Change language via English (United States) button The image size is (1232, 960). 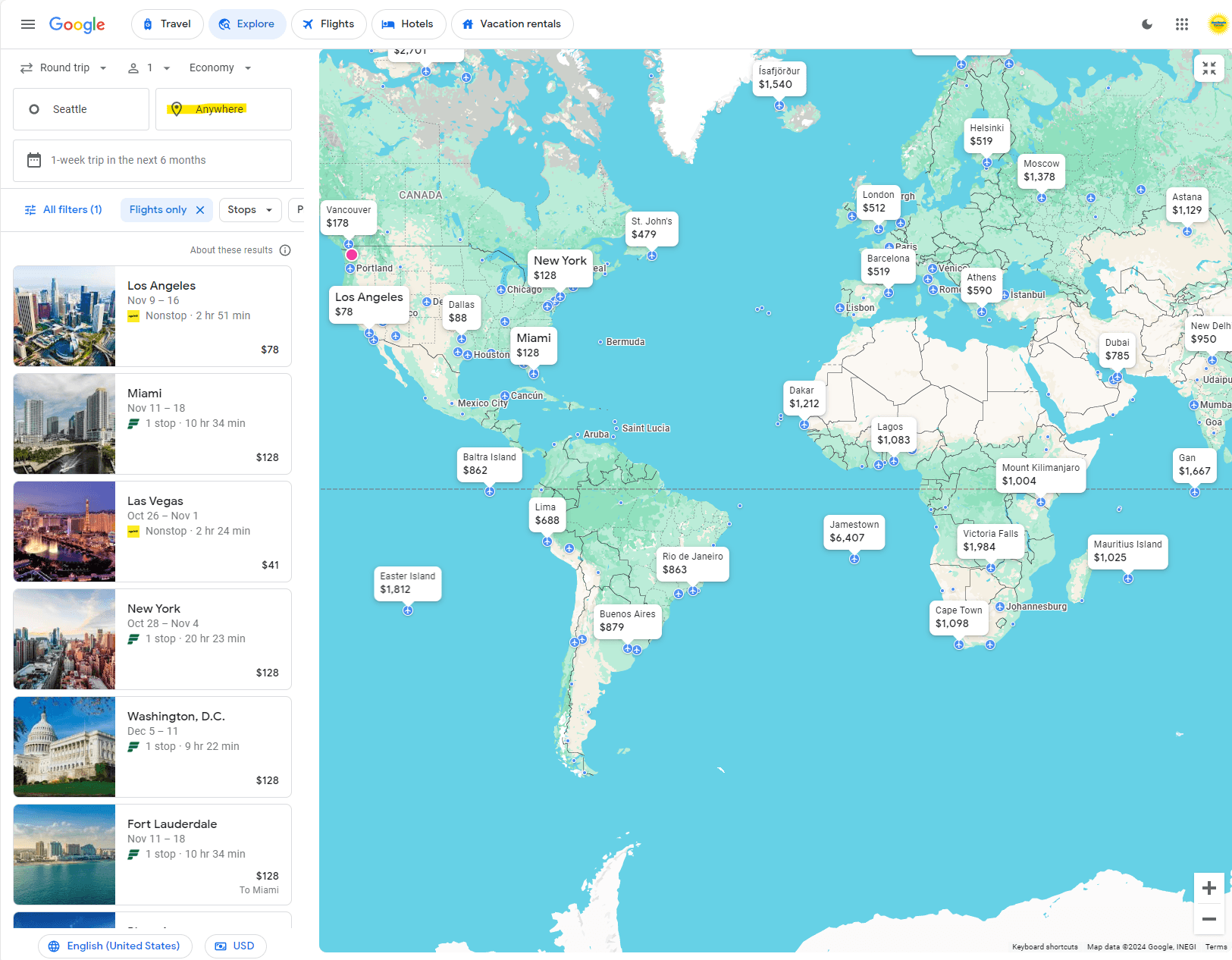coord(114,946)
